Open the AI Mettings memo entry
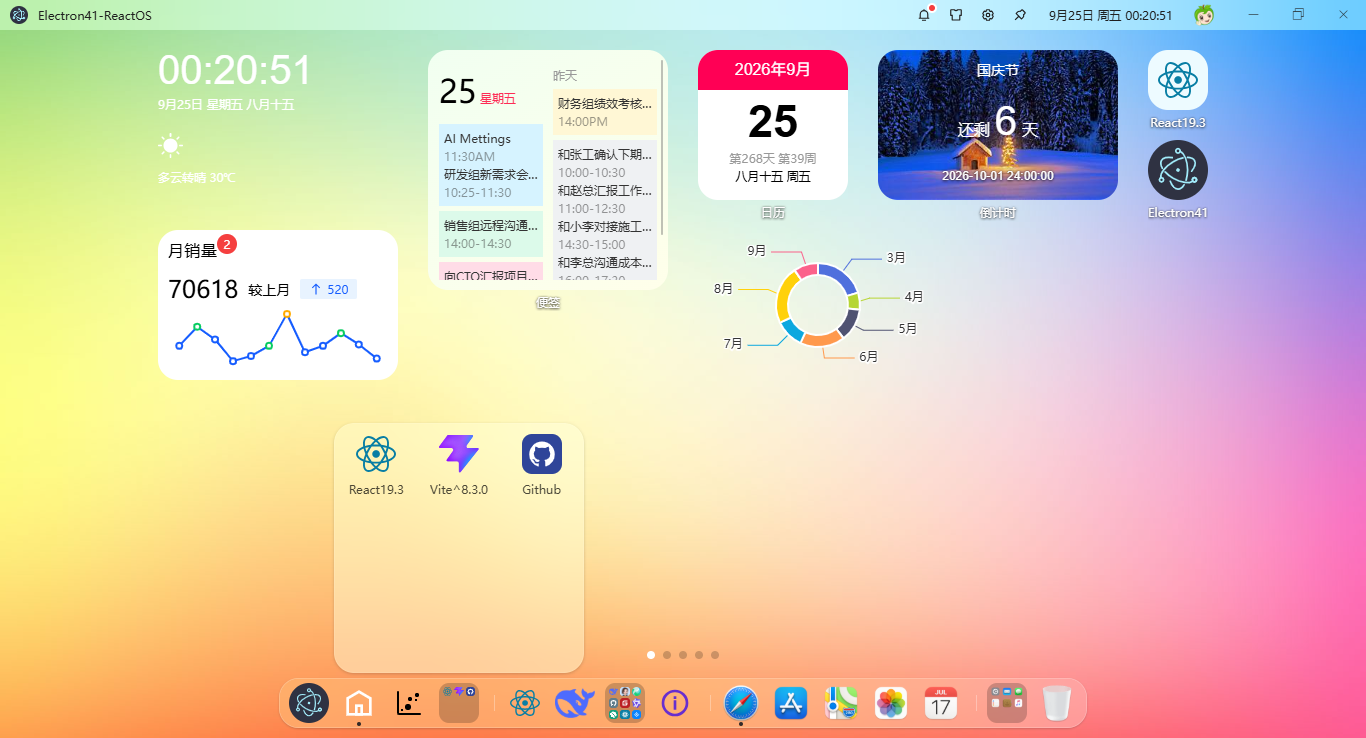Image resolution: width=1366 pixels, height=738 pixels. (x=491, y=148)
